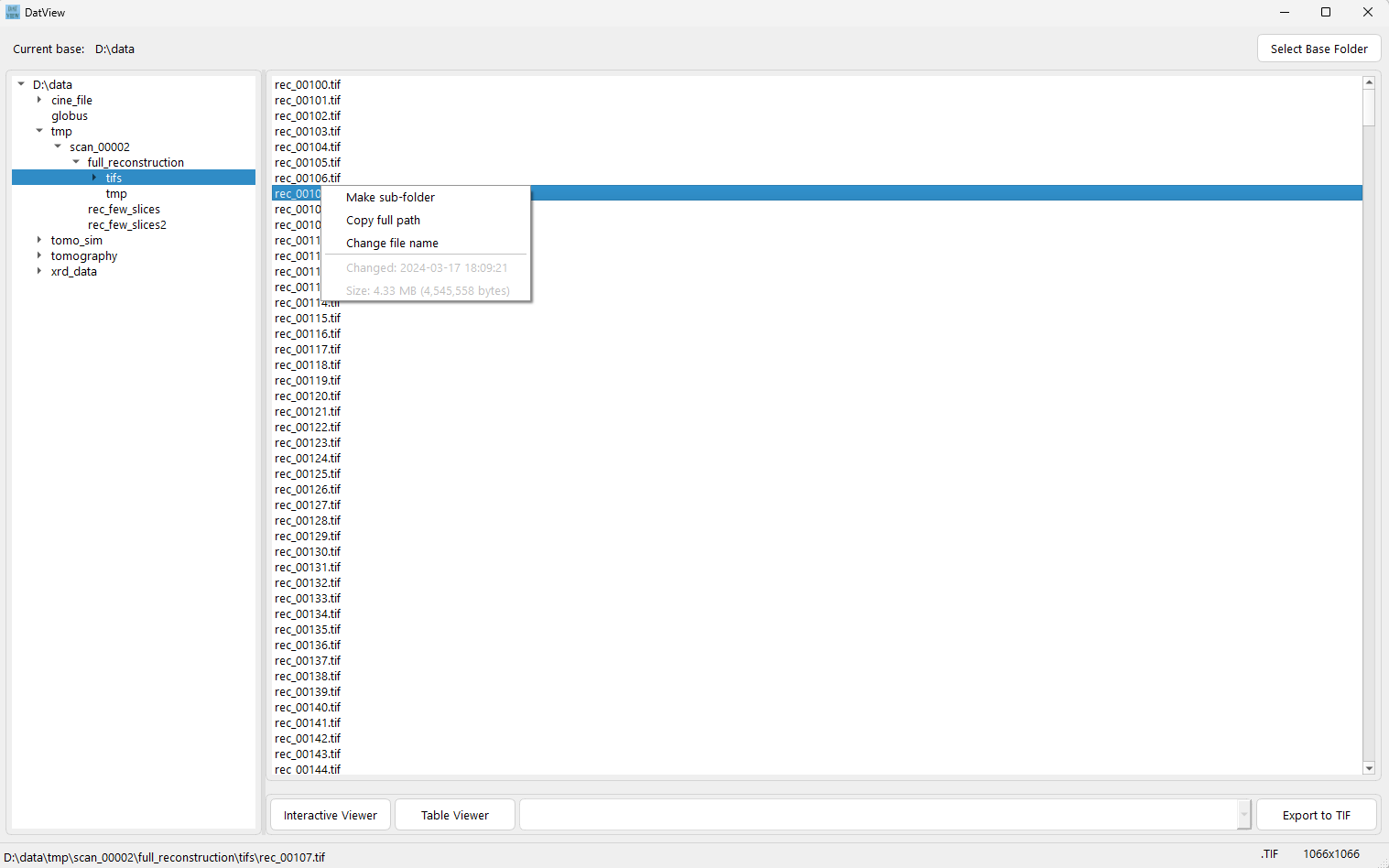Select file rec_00115.tif
1389x868 pixels.
tap(308, 318)
